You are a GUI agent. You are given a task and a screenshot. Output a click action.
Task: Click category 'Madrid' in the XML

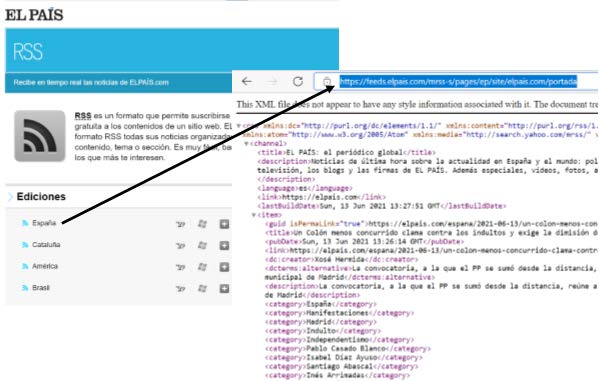click(x=319, y=322)
